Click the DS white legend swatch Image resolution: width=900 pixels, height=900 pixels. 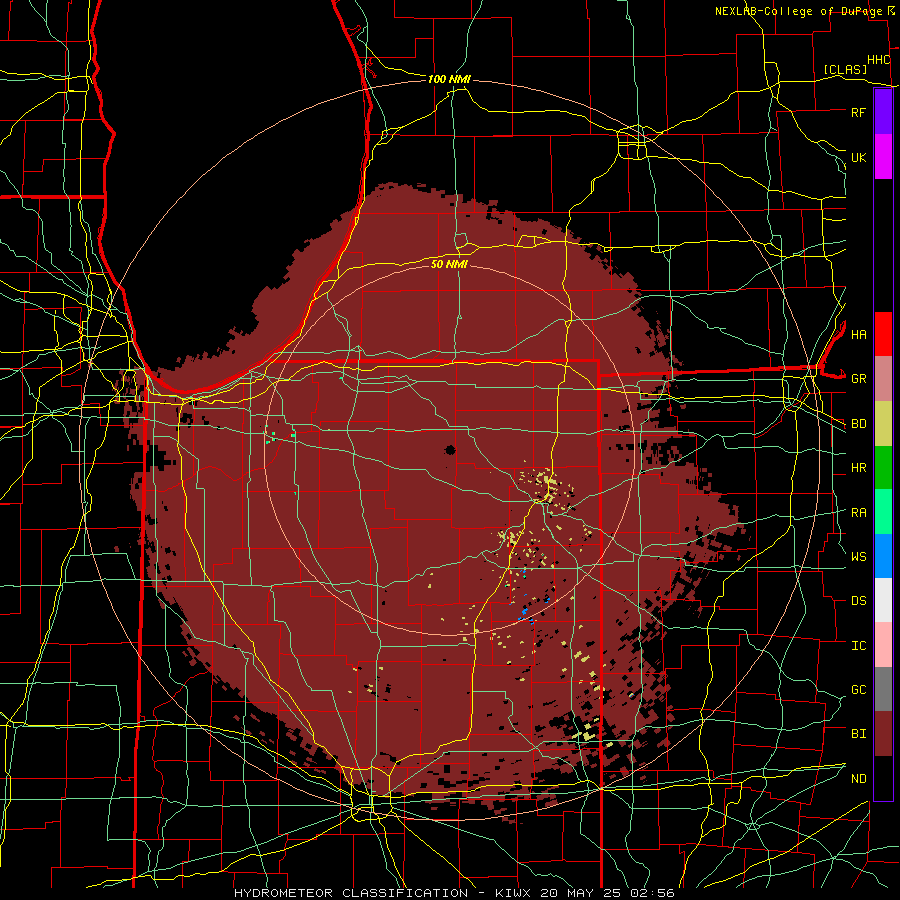[x=883, y=600]
